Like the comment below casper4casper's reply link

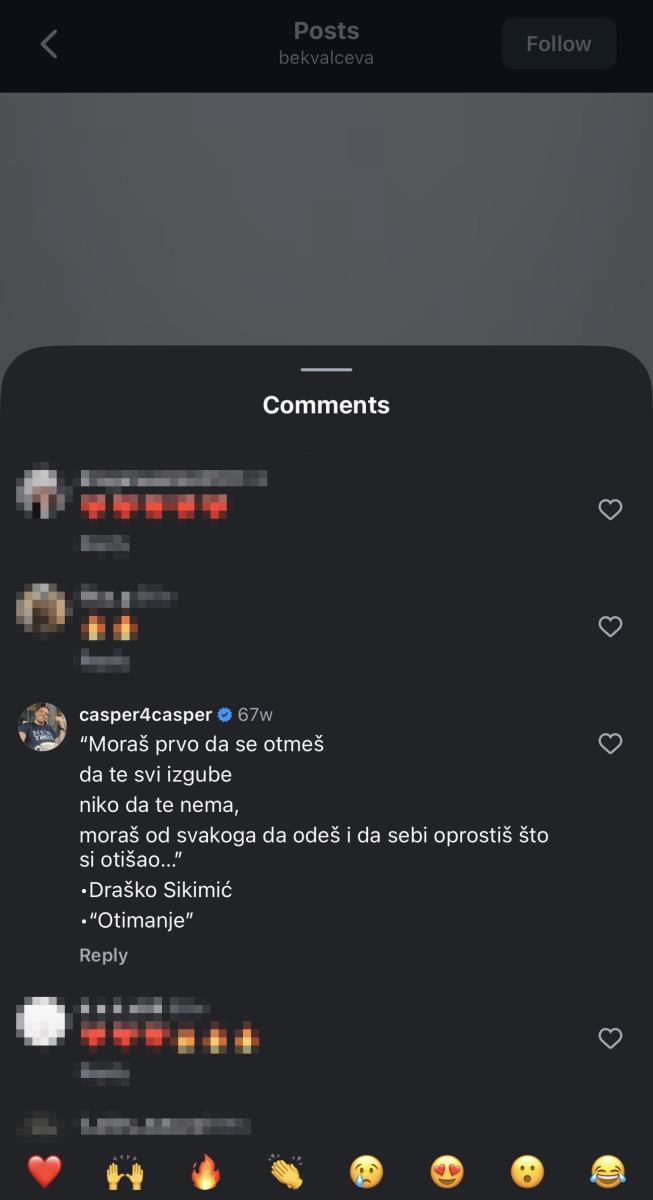click(610, 1039)
